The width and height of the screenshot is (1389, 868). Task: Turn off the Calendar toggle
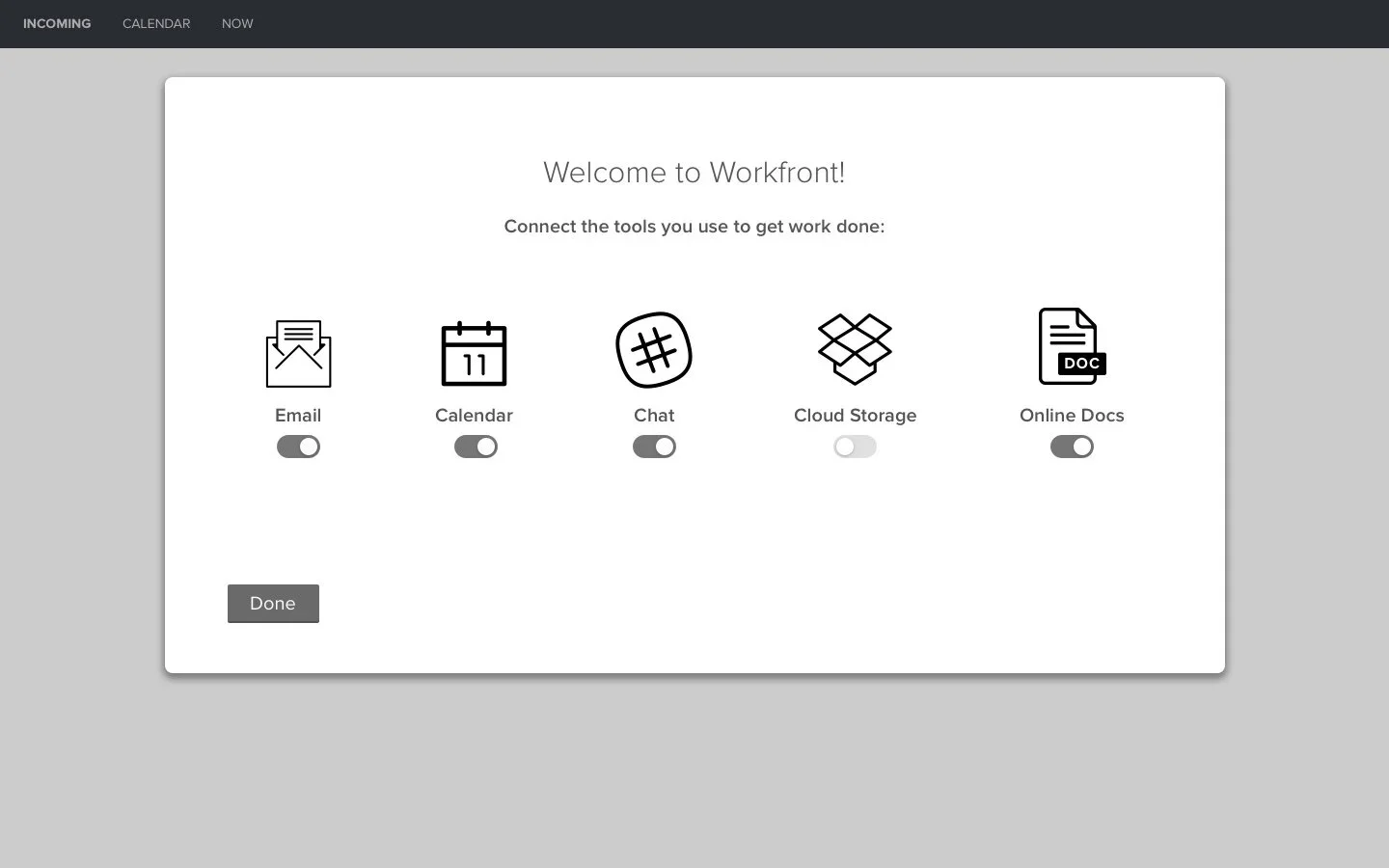[x=476, y=447]
